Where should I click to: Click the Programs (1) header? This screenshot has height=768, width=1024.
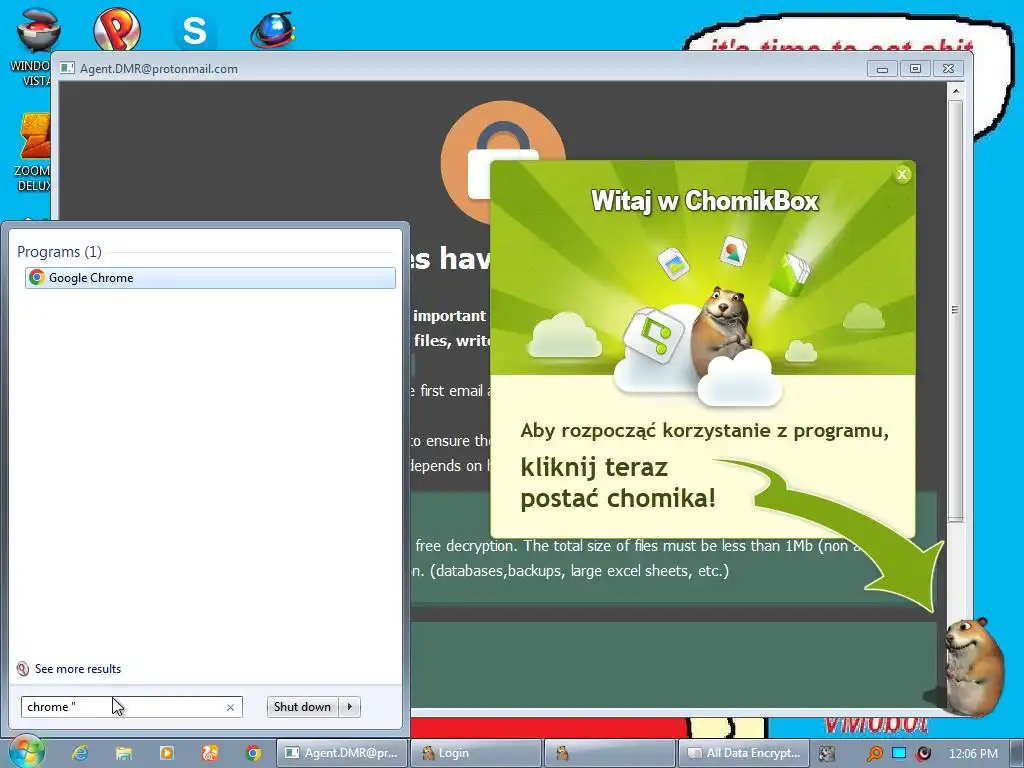pos(59,252)
